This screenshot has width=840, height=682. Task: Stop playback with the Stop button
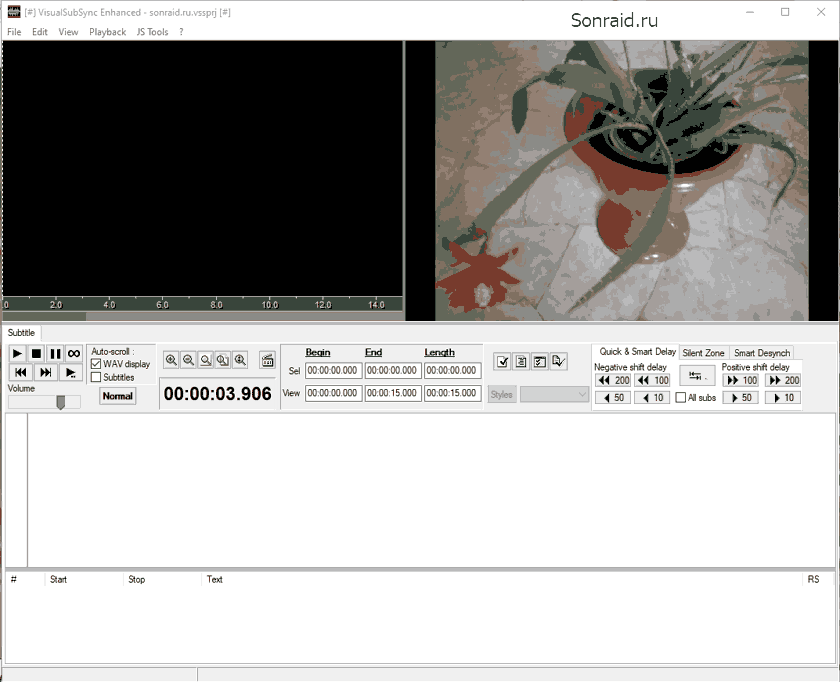tap(36, 354)
